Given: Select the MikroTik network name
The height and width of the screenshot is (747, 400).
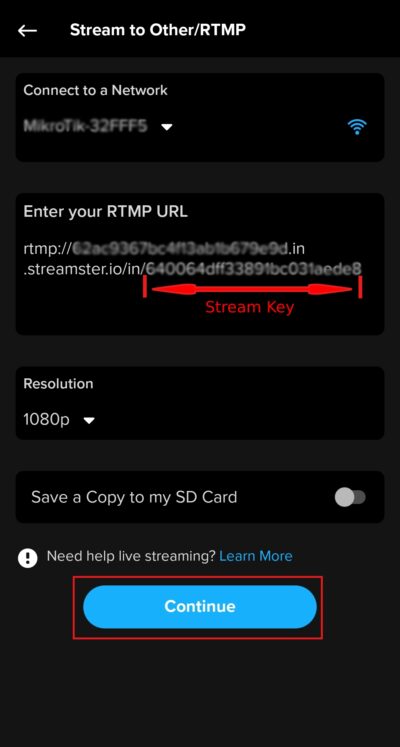Looking at the screenshot, I should (85, 126).
